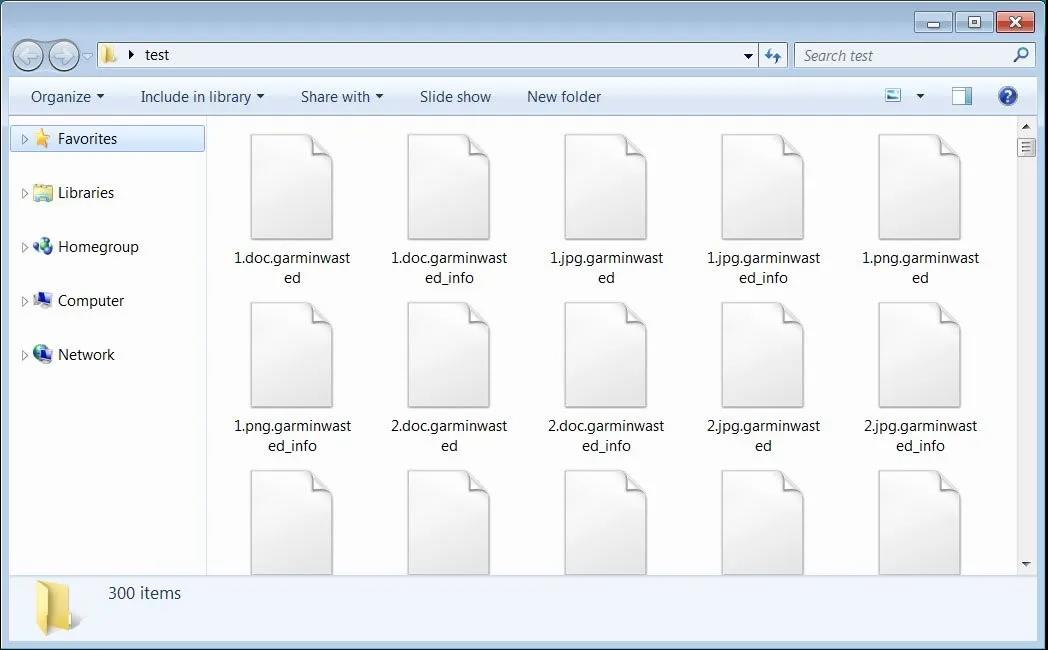
Task: Select file icon of 1.doc.garminwasted
Action: 291,186
